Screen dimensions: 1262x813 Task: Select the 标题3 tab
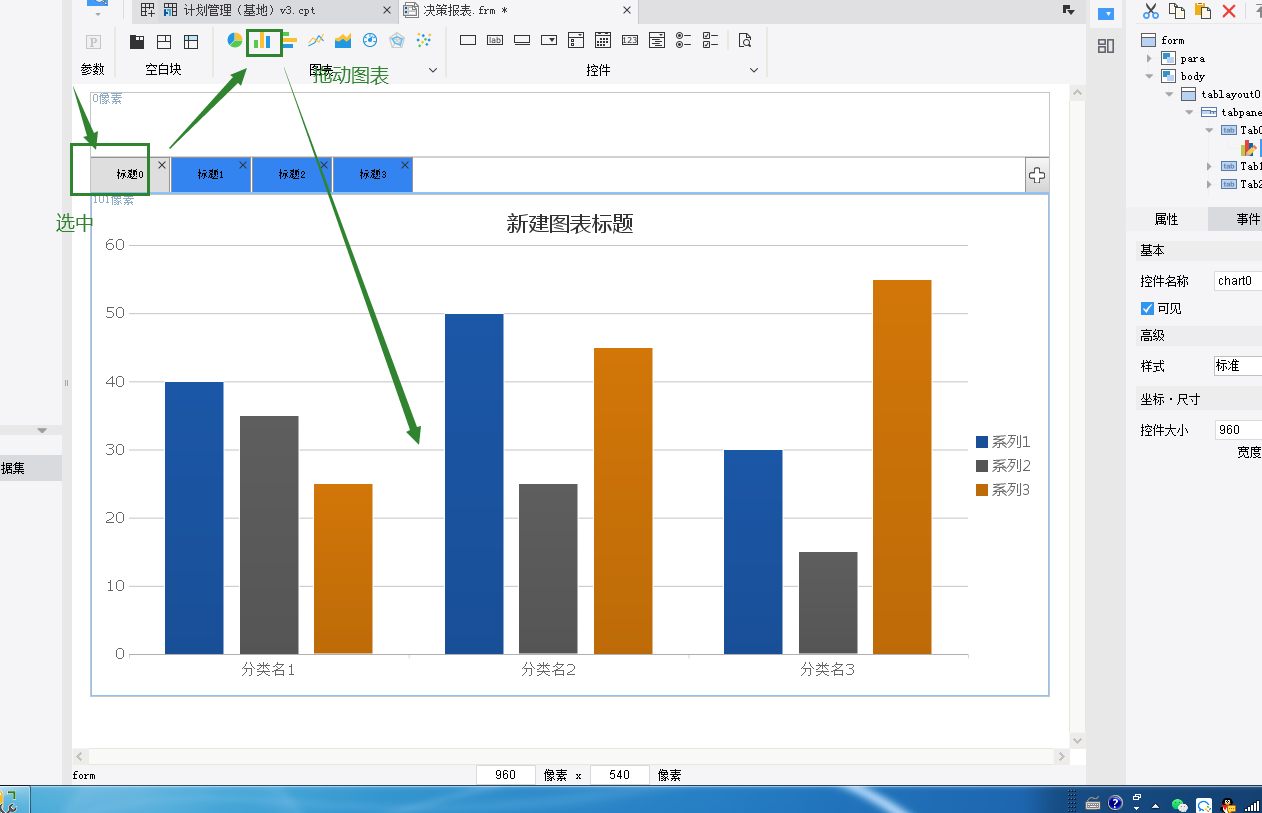tap(373, 175)
